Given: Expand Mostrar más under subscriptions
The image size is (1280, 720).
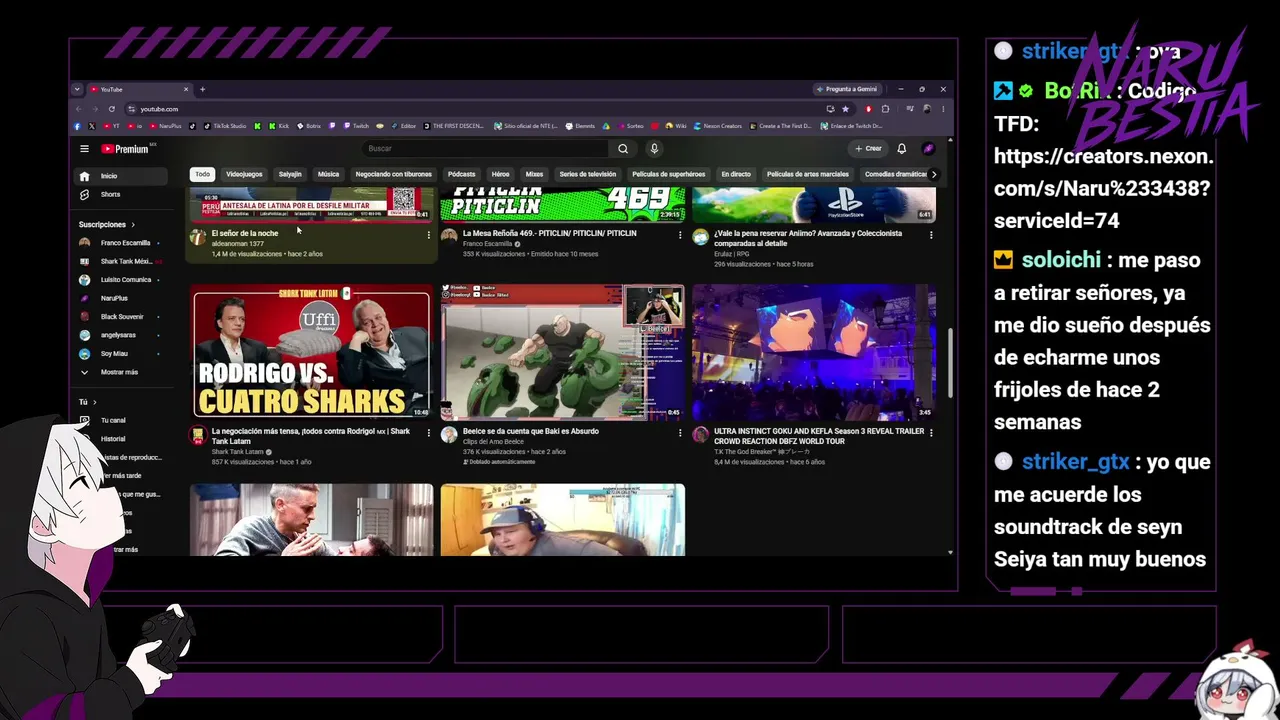Looking at the screenshot, I should tap(119, 372).
